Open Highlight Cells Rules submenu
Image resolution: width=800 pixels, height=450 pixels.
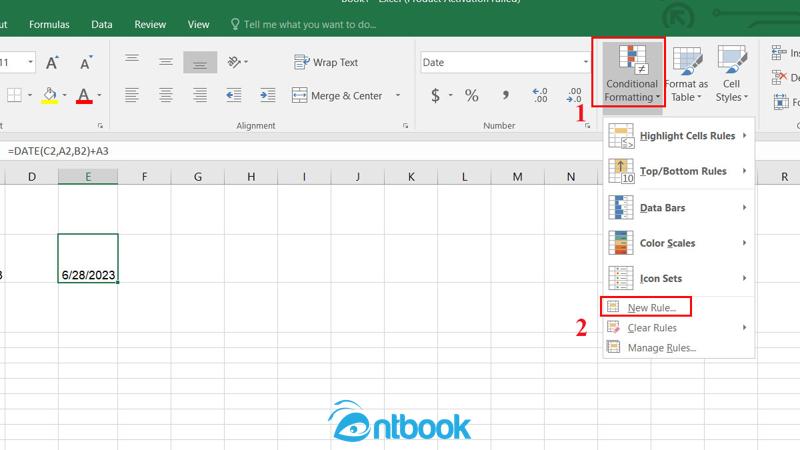tap(678, 136)
